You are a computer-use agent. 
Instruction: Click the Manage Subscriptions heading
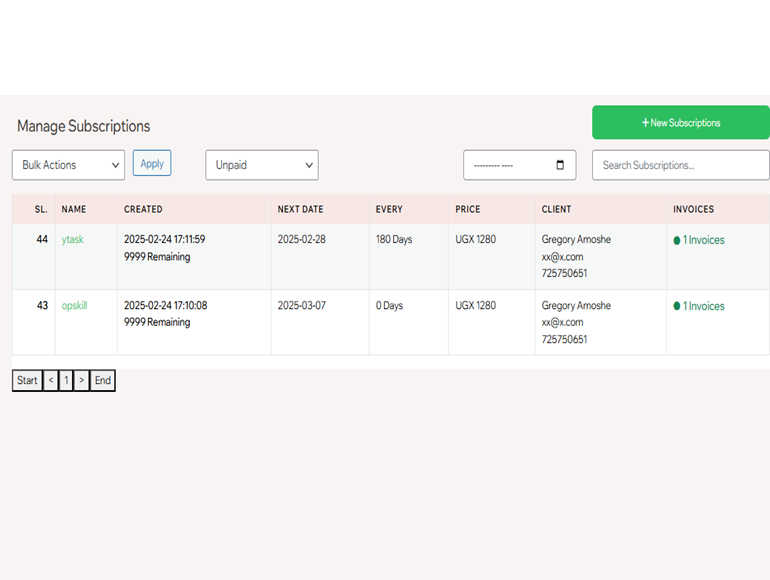pyautogui.click(x=83, y=126)
